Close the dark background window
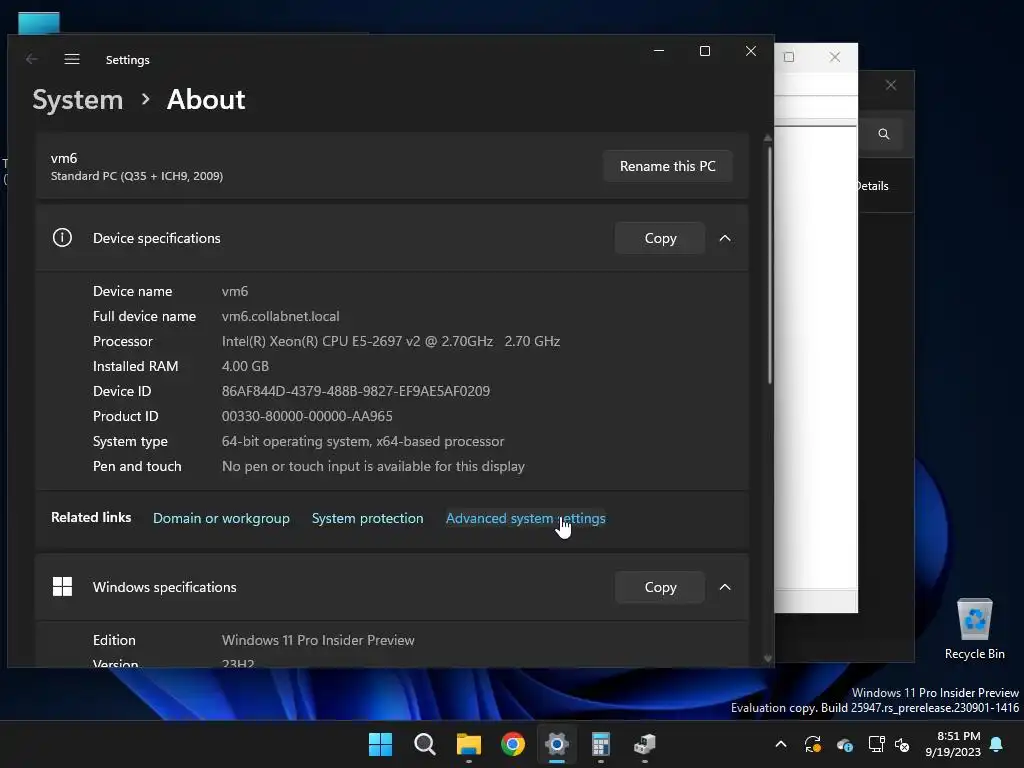The image size is (1024, 768). 891,86
